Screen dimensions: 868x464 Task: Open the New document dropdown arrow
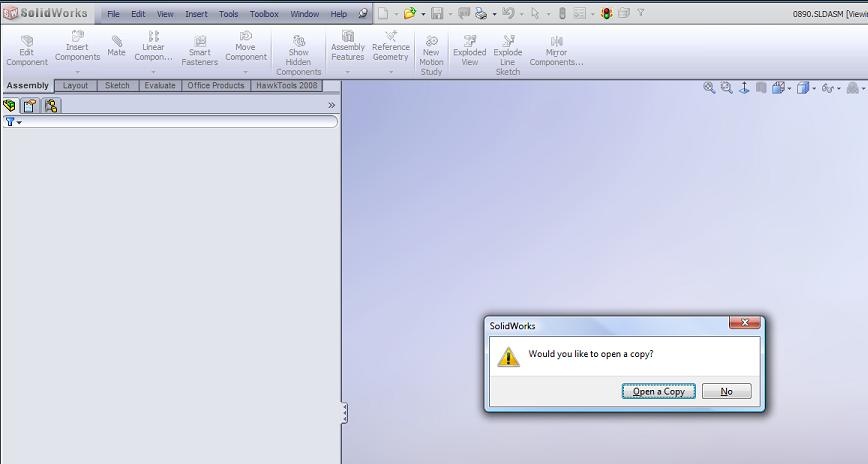click(x=396, y=14)
